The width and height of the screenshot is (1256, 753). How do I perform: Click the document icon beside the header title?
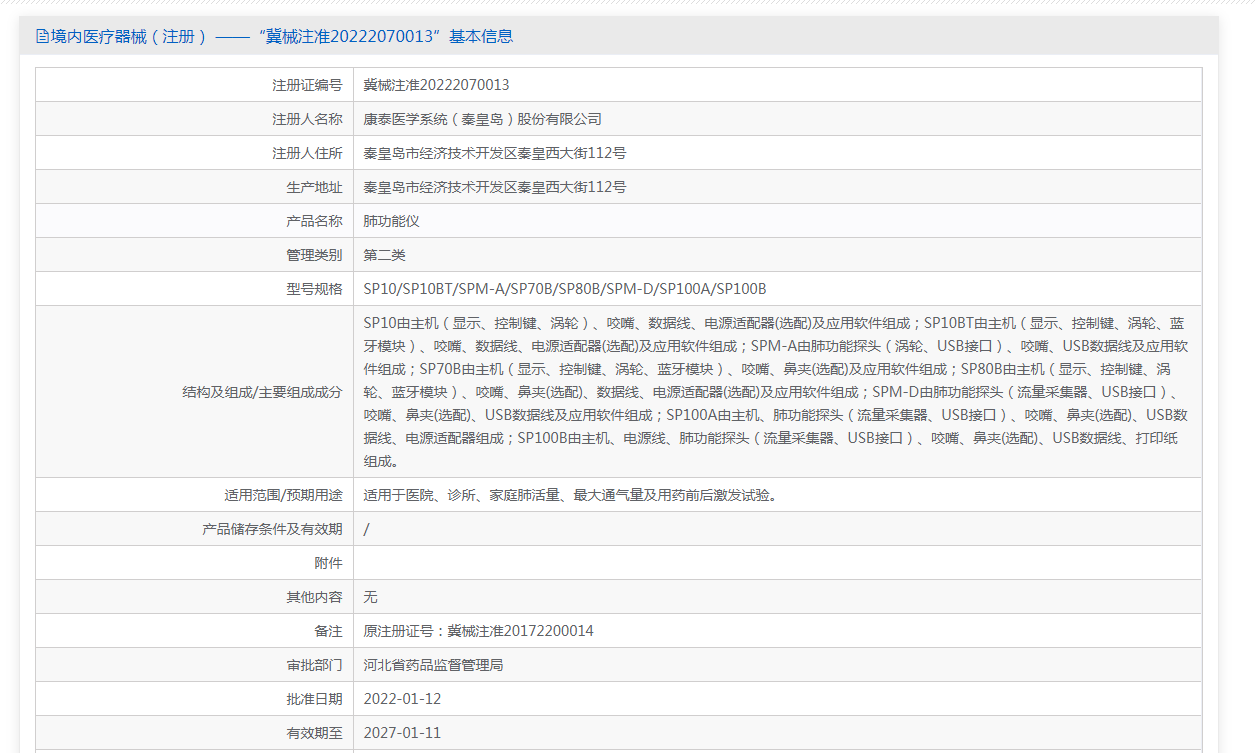point(42,37)
